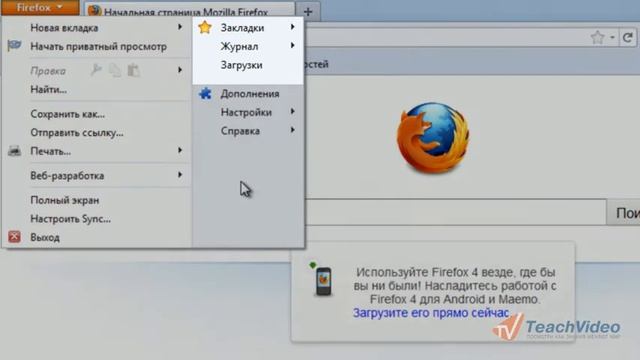The width and height of the screenshot is (640, 360).
Task: Expand Печать submenu arrow
Action: click(180, 150)
